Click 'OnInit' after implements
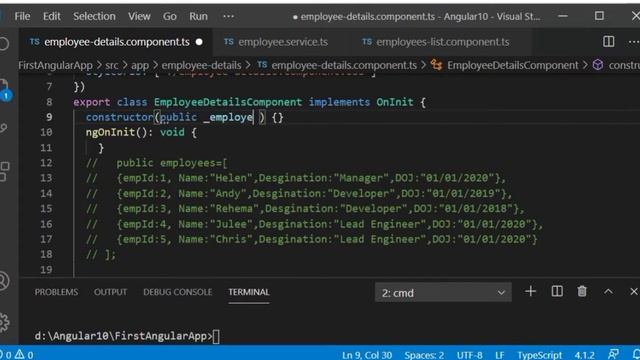The image size is (640, 360). [x=395, y=102]
